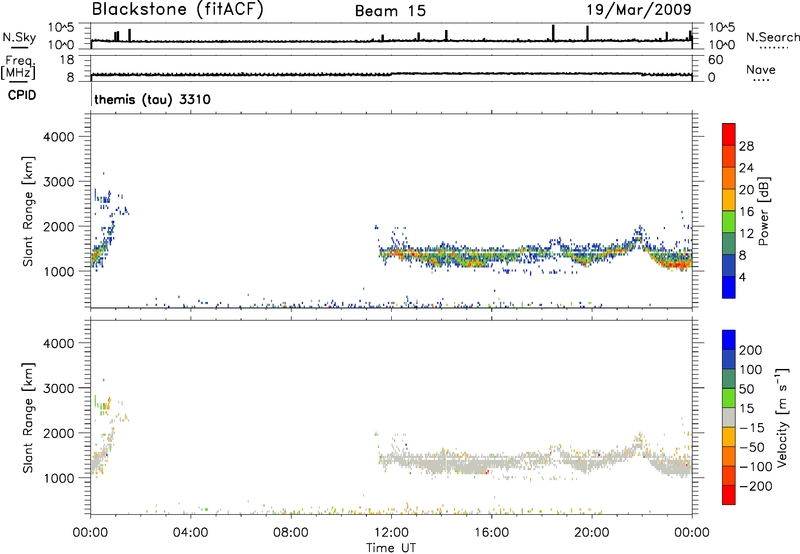The width and height of the screenshot is (800, 554).
Task: Click the '28' power color bar value
Action: pos(746,146)
